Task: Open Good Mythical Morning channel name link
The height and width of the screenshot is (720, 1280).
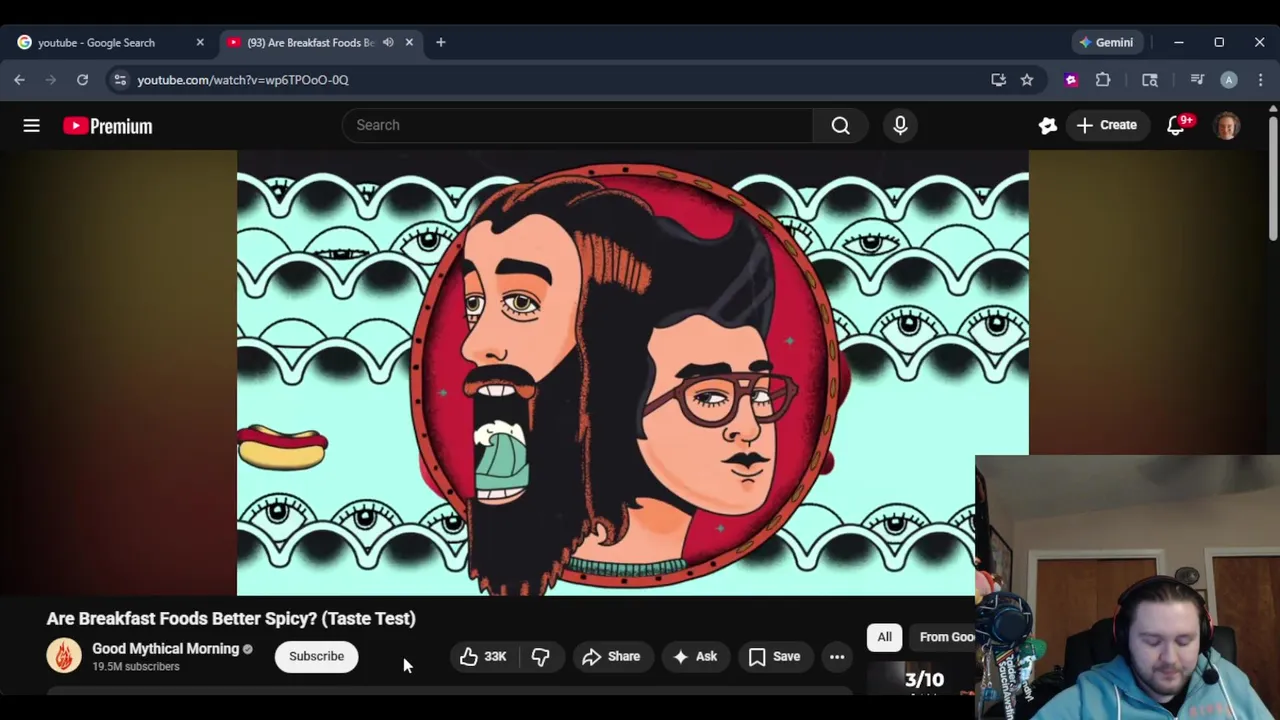Action: pos(166,648)
